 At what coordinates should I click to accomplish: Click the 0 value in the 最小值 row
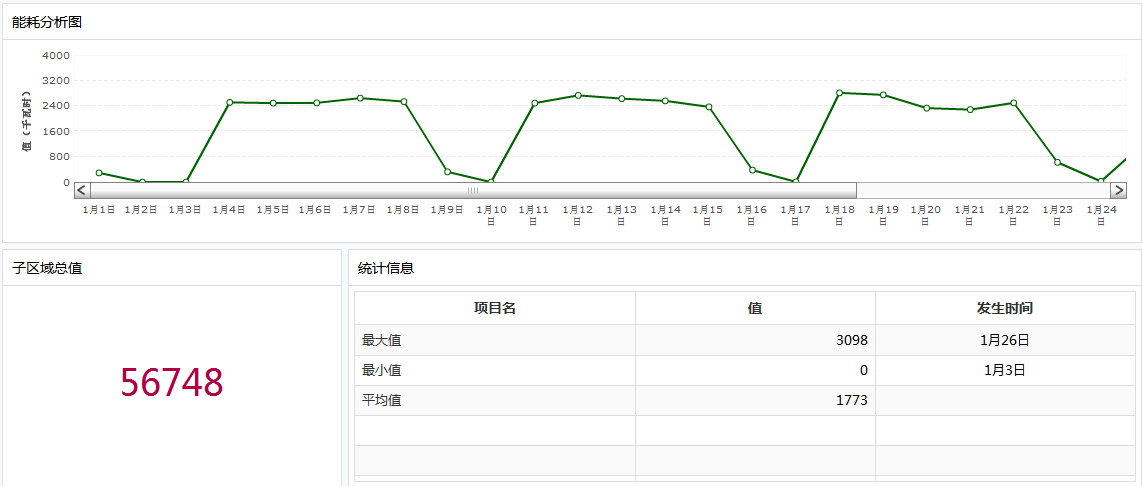click(x=755, y=370)
